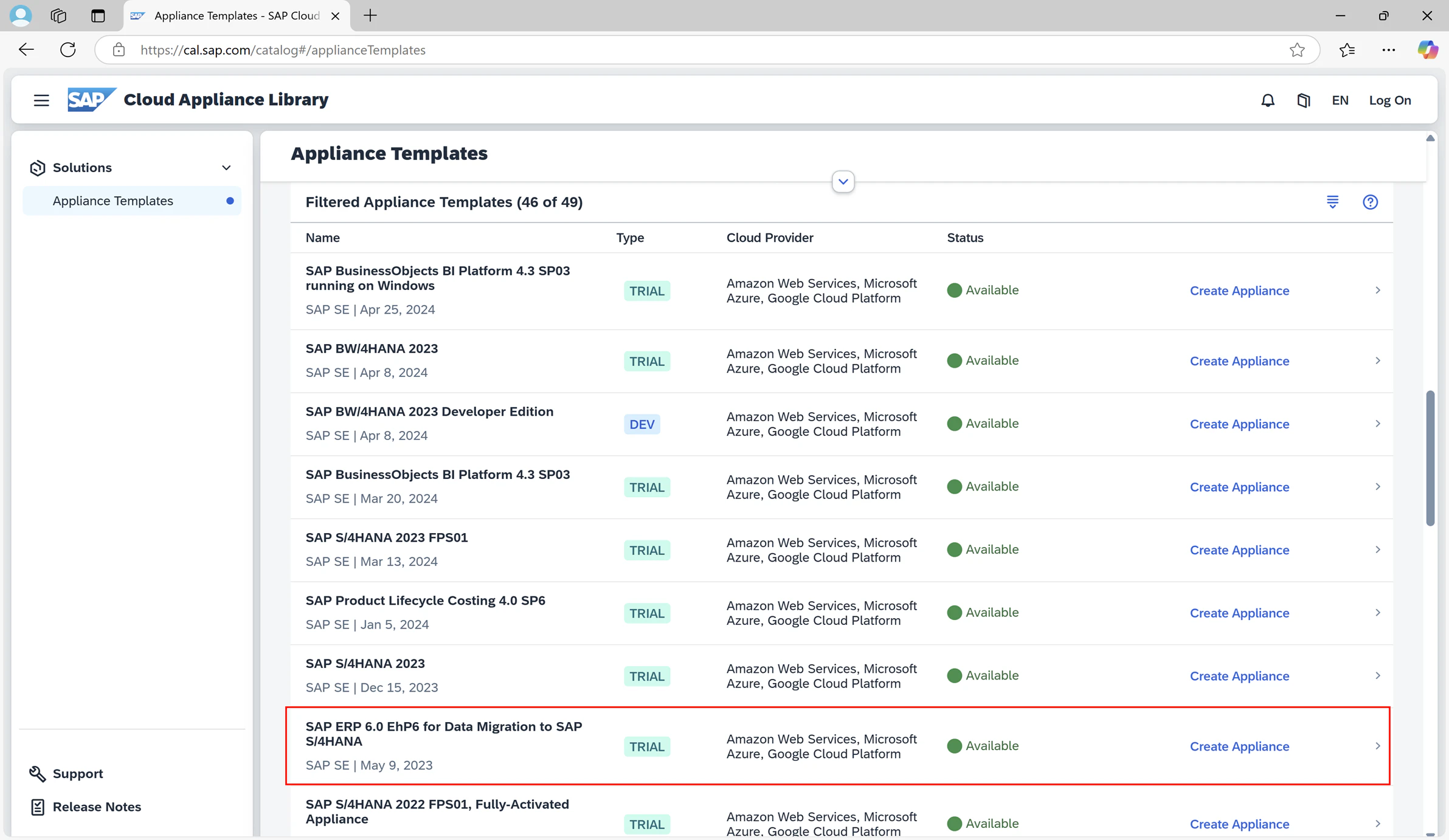The width and height of the screenshot is (1449, 840).
Task: Open details arrow for BusinessObjects Mar 20, 2024 row
Action: click(1377, 487)
